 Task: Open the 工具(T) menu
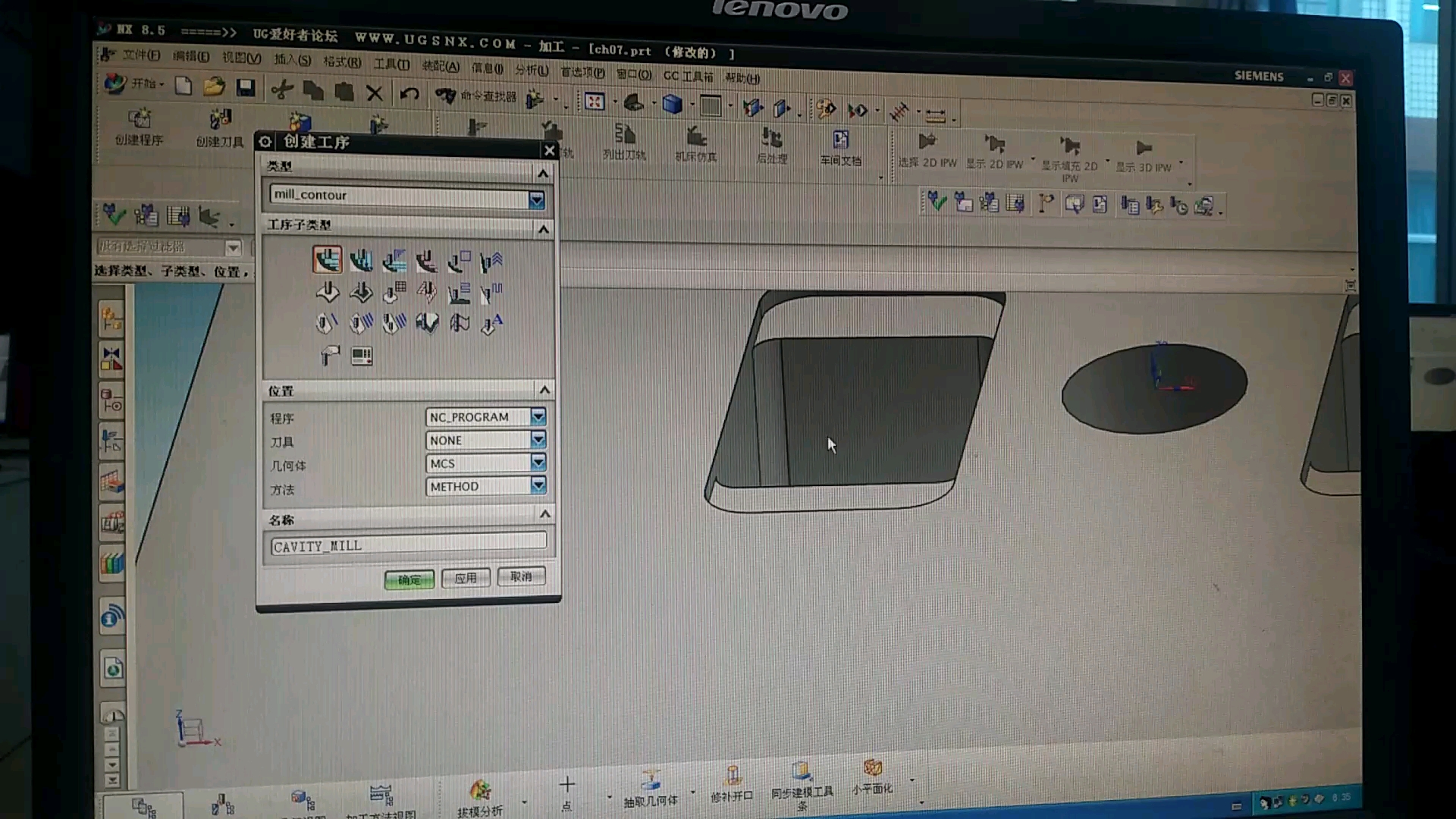coord(391,64)
